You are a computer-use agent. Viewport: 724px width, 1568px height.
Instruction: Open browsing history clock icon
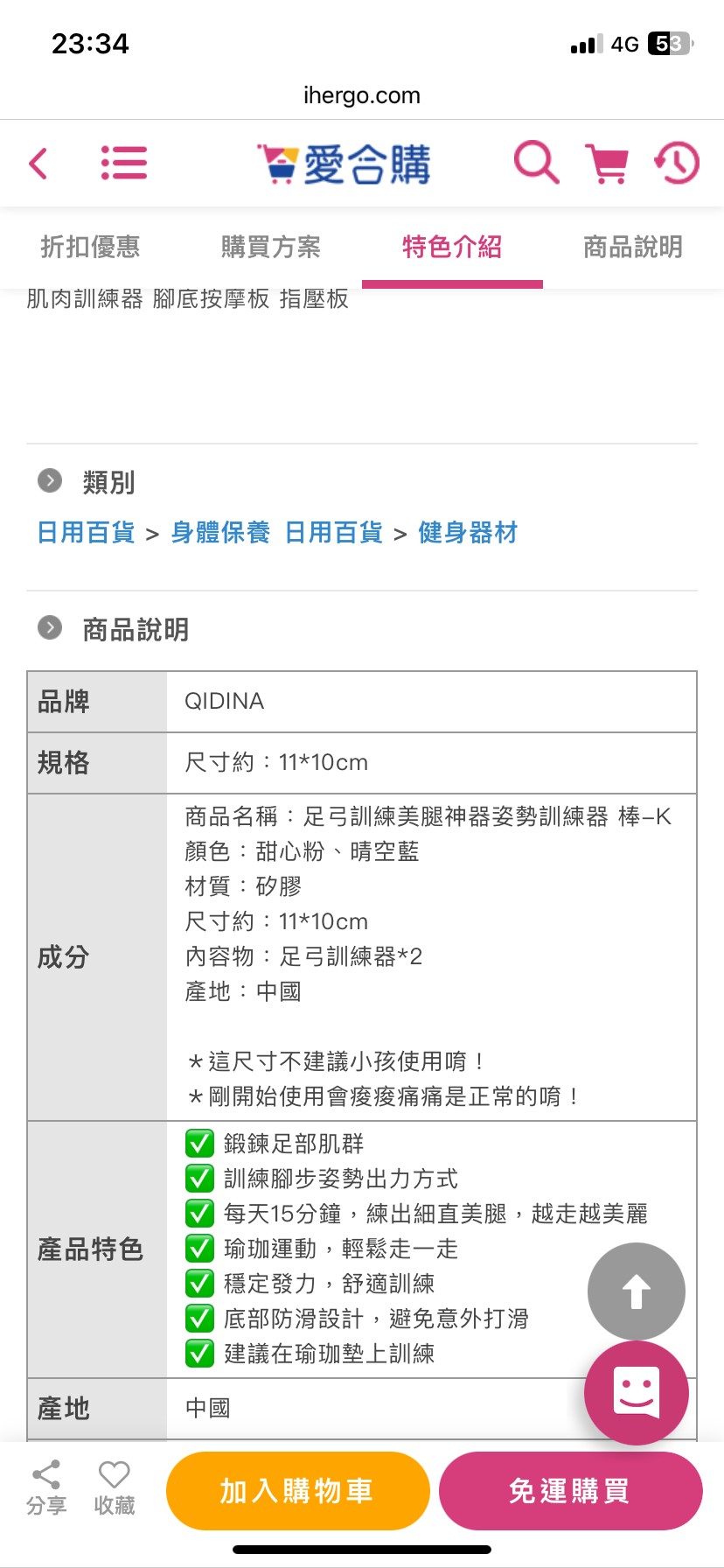point(678,163)
